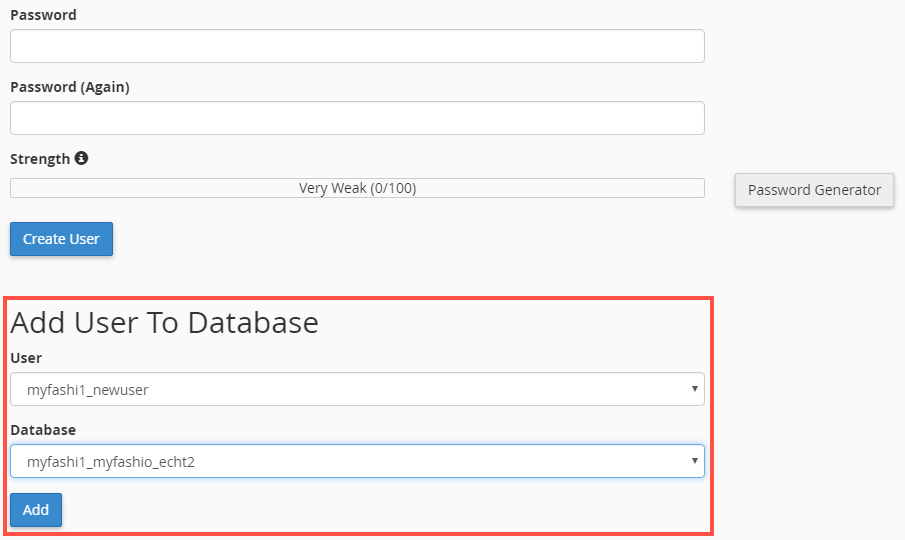The width and height of the screenshot is (905, 540).
Task: Click the myfashi1_newuser selected value text
Action: (88, 390)
